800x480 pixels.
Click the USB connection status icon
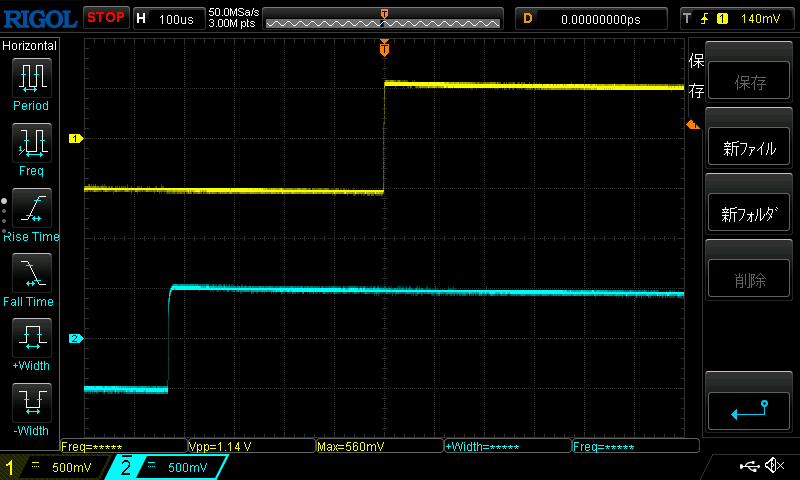(x=749, y=465)
